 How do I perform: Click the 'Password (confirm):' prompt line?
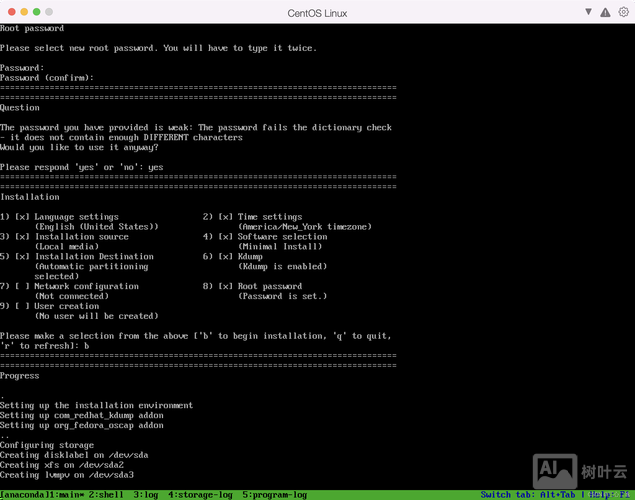tap(47, 78)
